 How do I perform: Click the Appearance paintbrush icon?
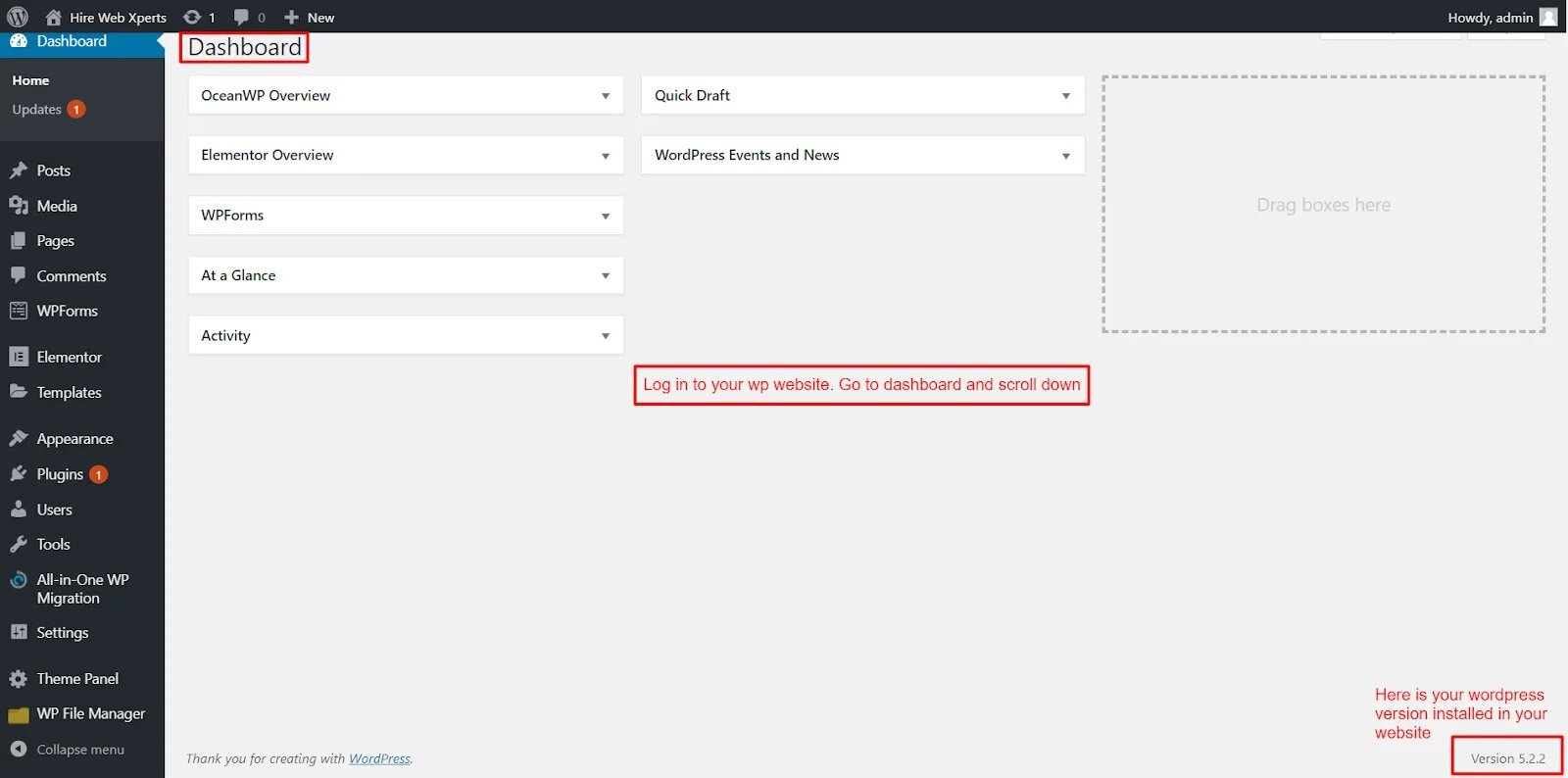(18, 438)
